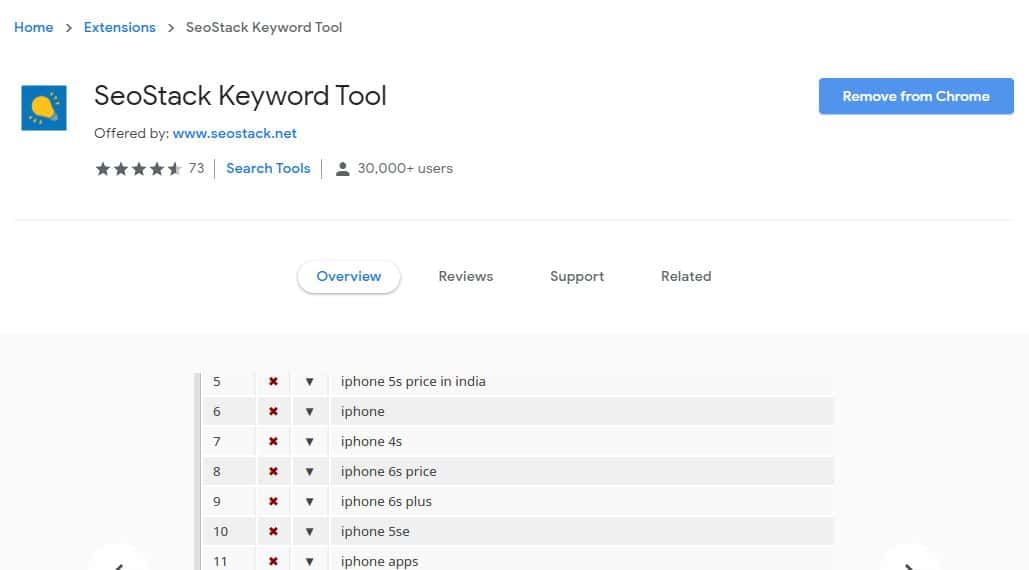Switch to the Reviews tab

pos(465,277)
